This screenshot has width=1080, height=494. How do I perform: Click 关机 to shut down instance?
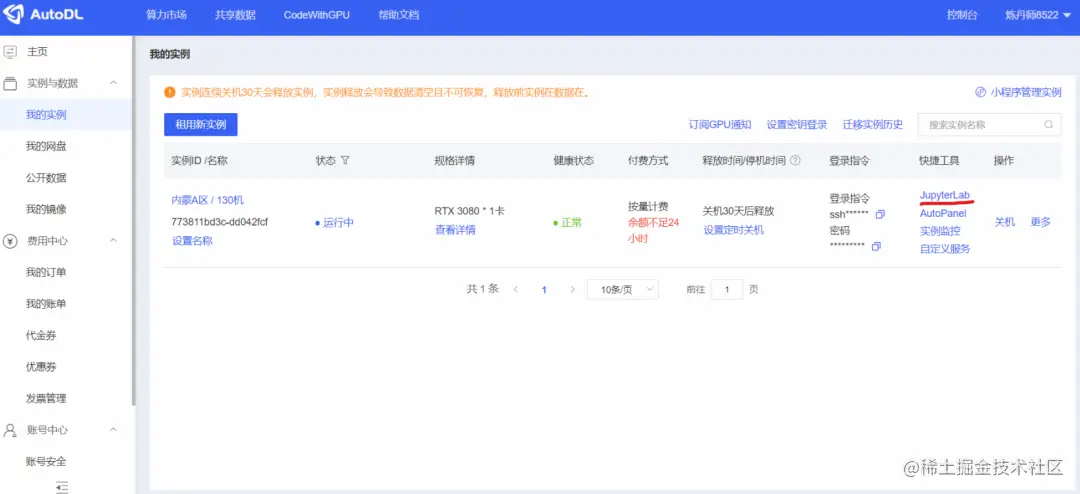1005,222
